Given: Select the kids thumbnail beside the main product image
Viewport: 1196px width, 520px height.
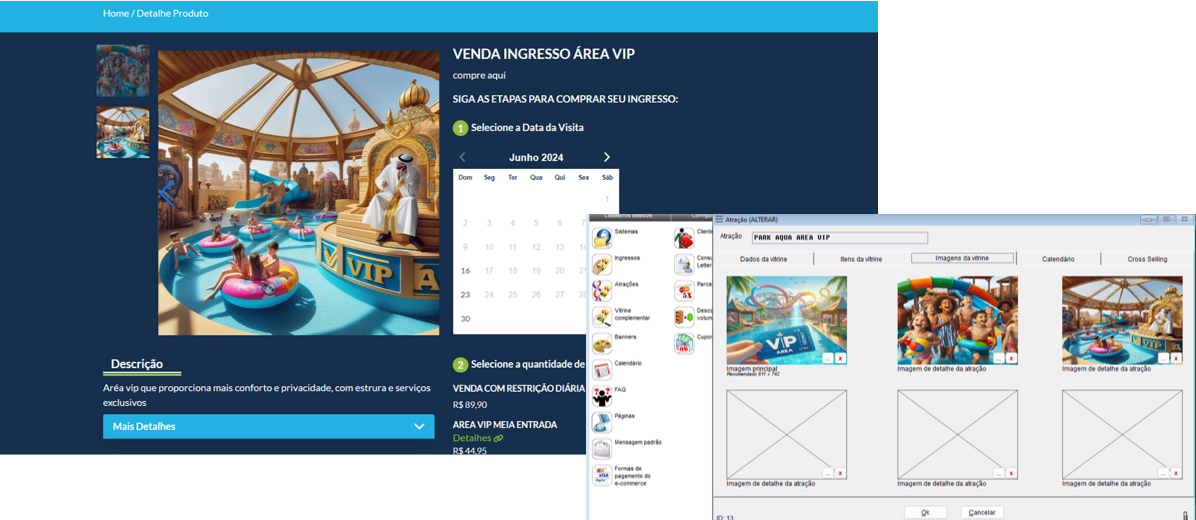Looking at the screenshot, I should (123, 71).
